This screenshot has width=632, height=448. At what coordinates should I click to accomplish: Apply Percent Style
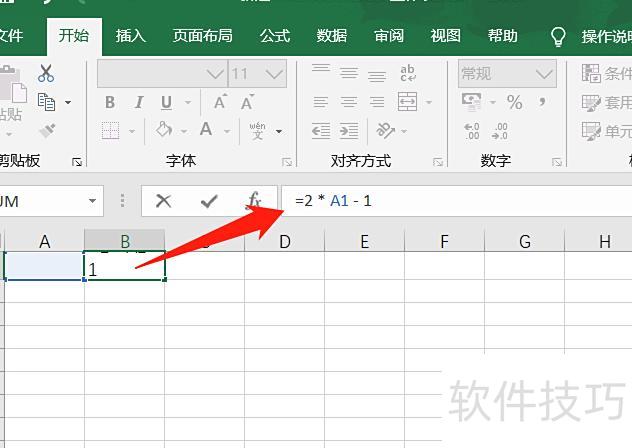tap(515, 102)
